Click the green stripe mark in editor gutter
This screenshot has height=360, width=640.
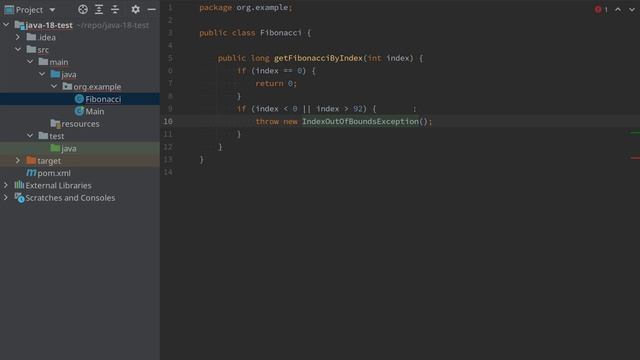click(x=635, y=133)
